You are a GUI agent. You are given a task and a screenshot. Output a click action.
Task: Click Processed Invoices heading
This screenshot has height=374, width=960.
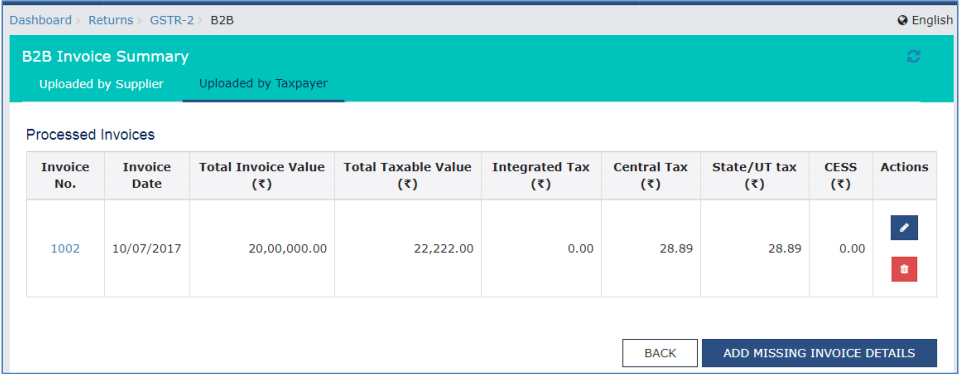click(91, 135)
